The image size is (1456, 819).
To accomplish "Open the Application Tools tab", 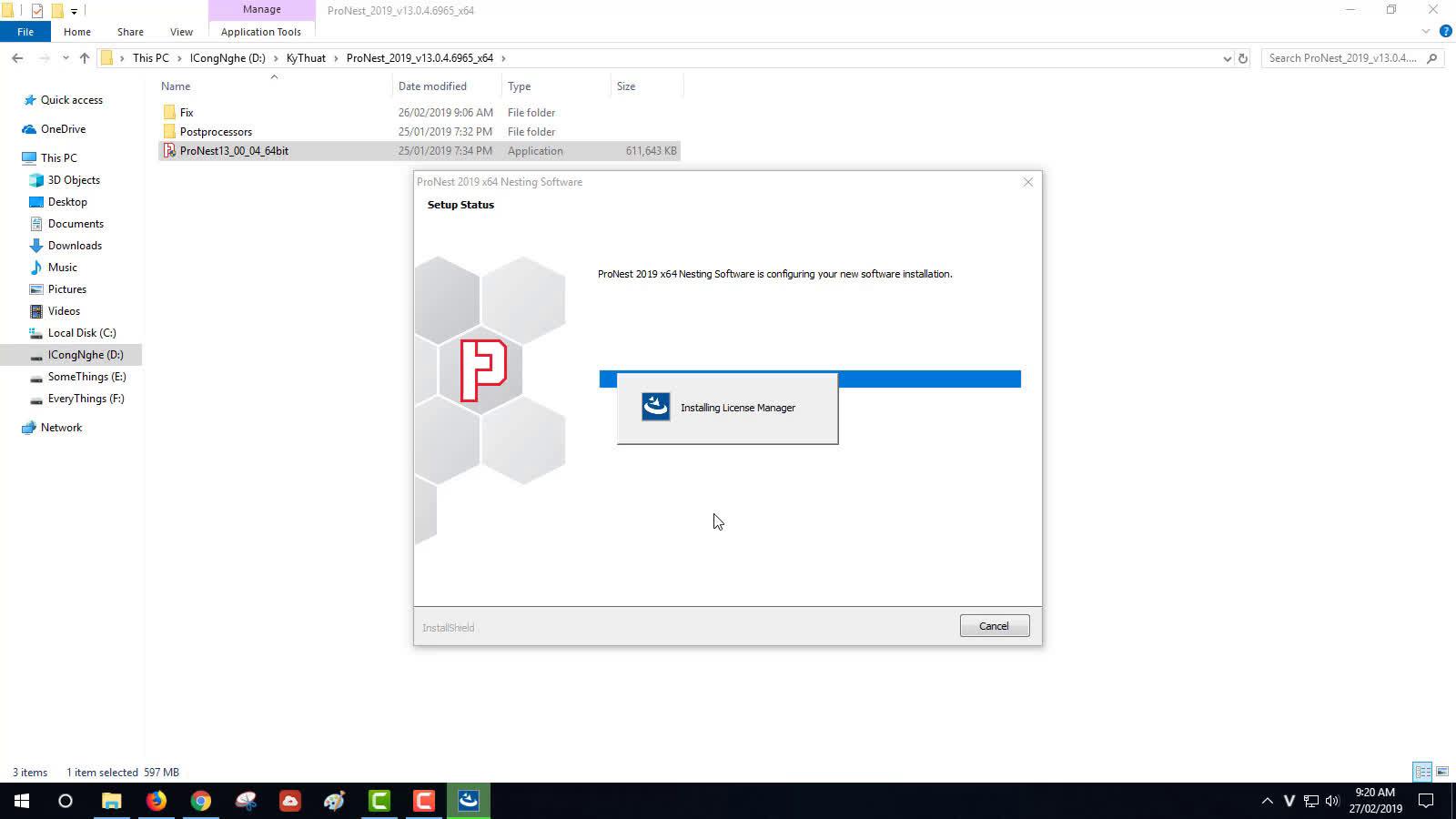I will (260, 31).
